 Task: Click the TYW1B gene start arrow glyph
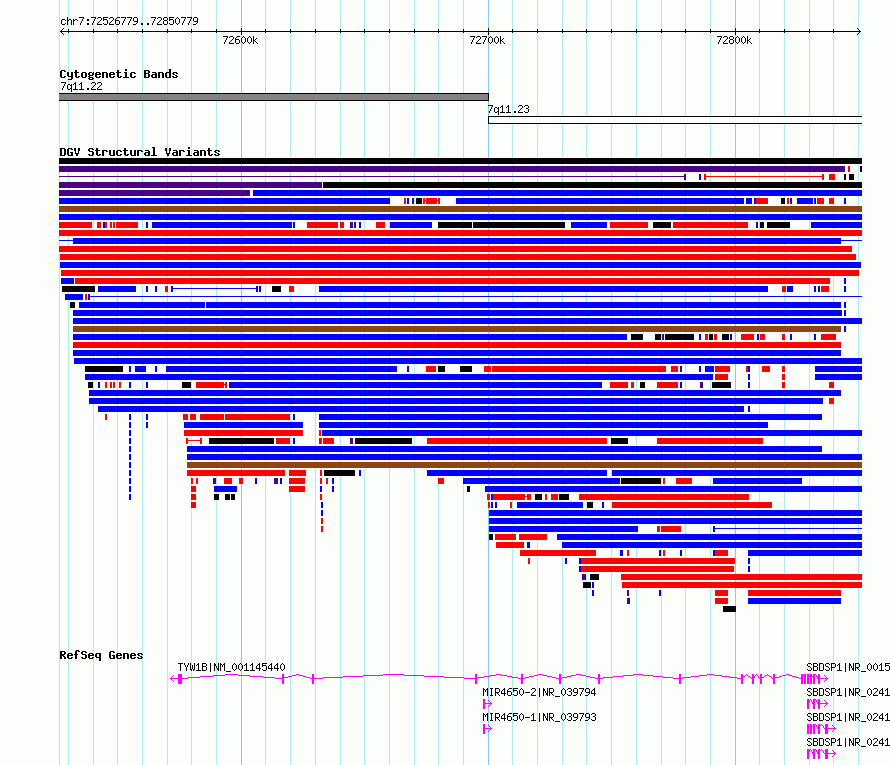[177, 679]
